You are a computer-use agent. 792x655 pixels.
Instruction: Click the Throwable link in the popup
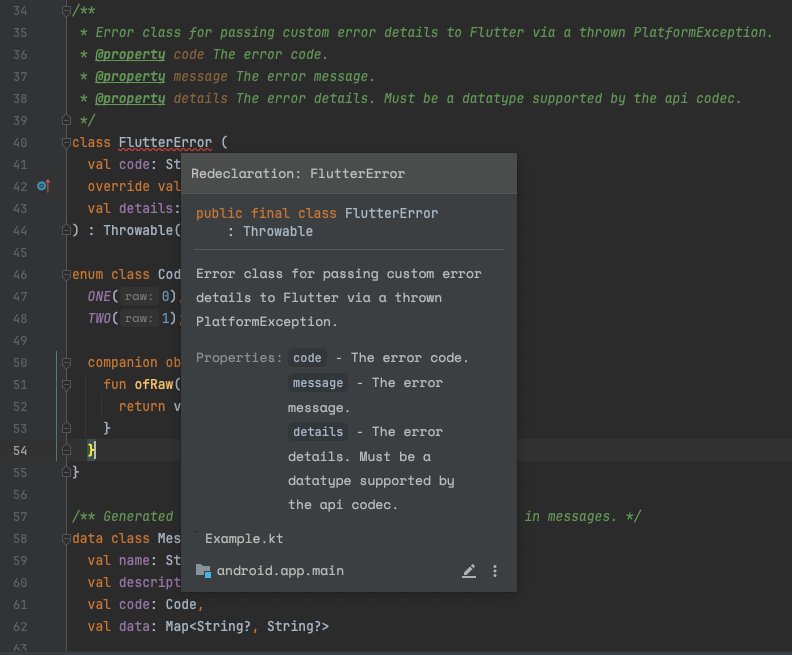click(x=278, y=231)
